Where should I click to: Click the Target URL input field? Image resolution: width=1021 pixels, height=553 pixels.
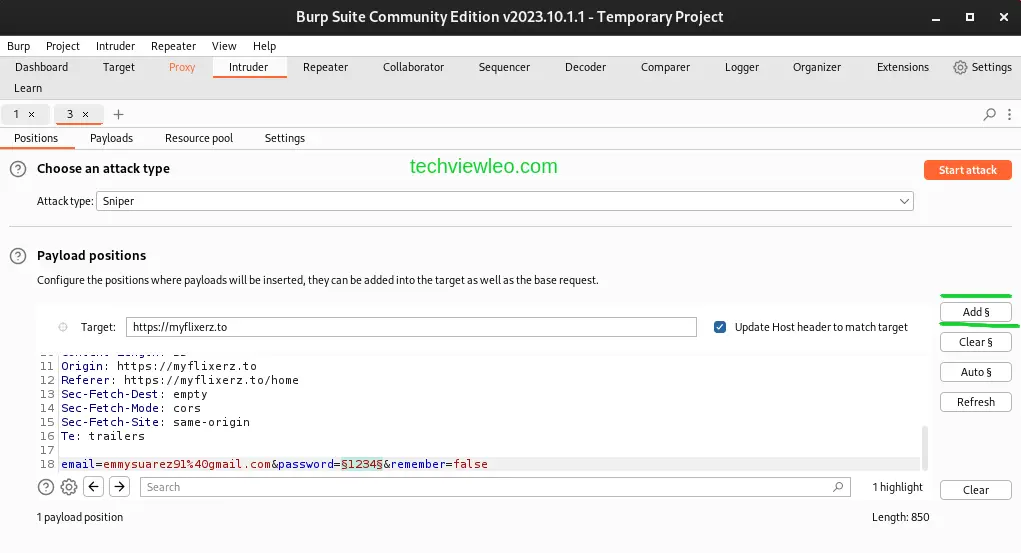(x=411, y=327)
